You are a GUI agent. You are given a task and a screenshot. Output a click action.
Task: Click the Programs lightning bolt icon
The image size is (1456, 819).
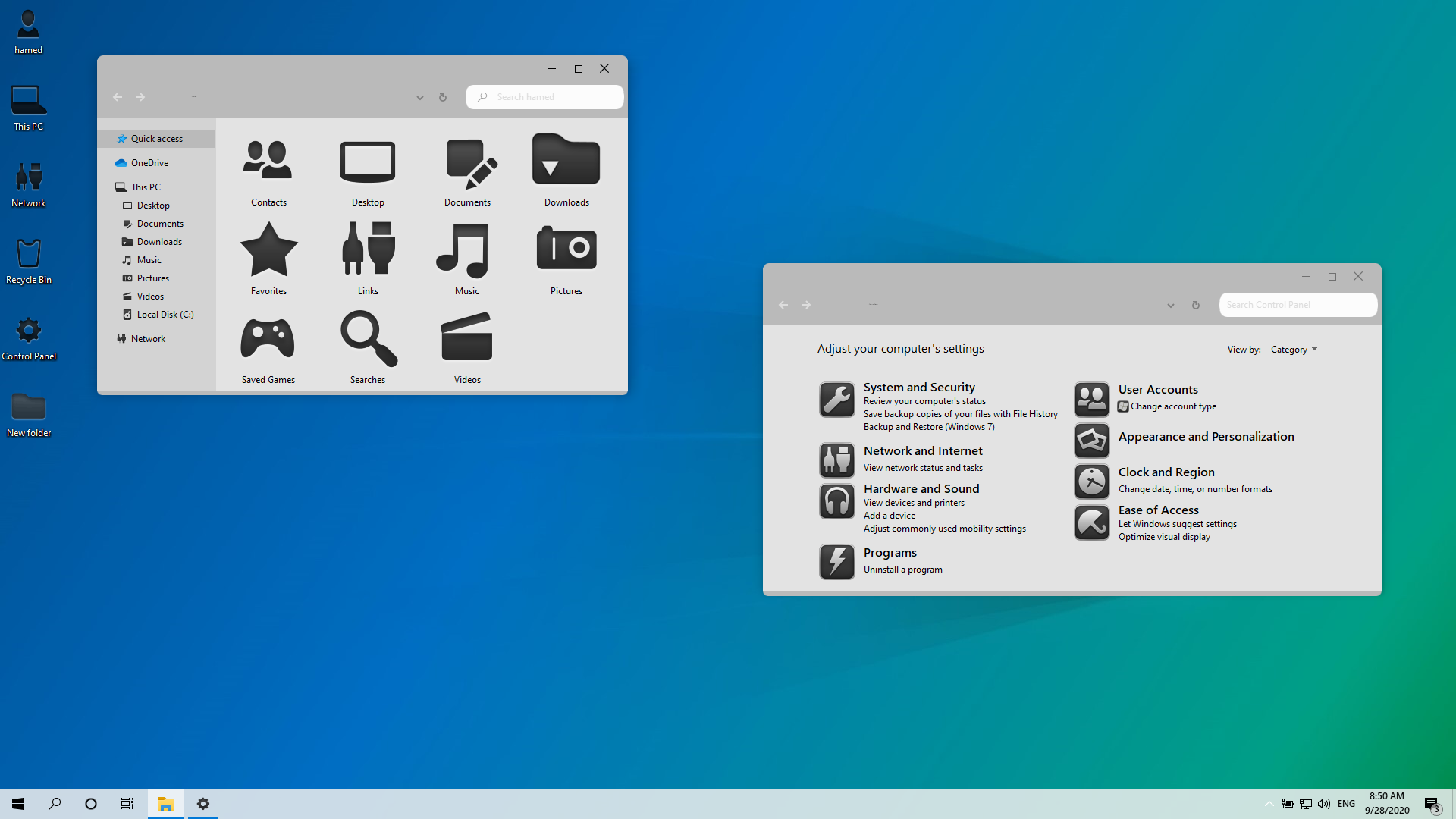click(836, 562)
